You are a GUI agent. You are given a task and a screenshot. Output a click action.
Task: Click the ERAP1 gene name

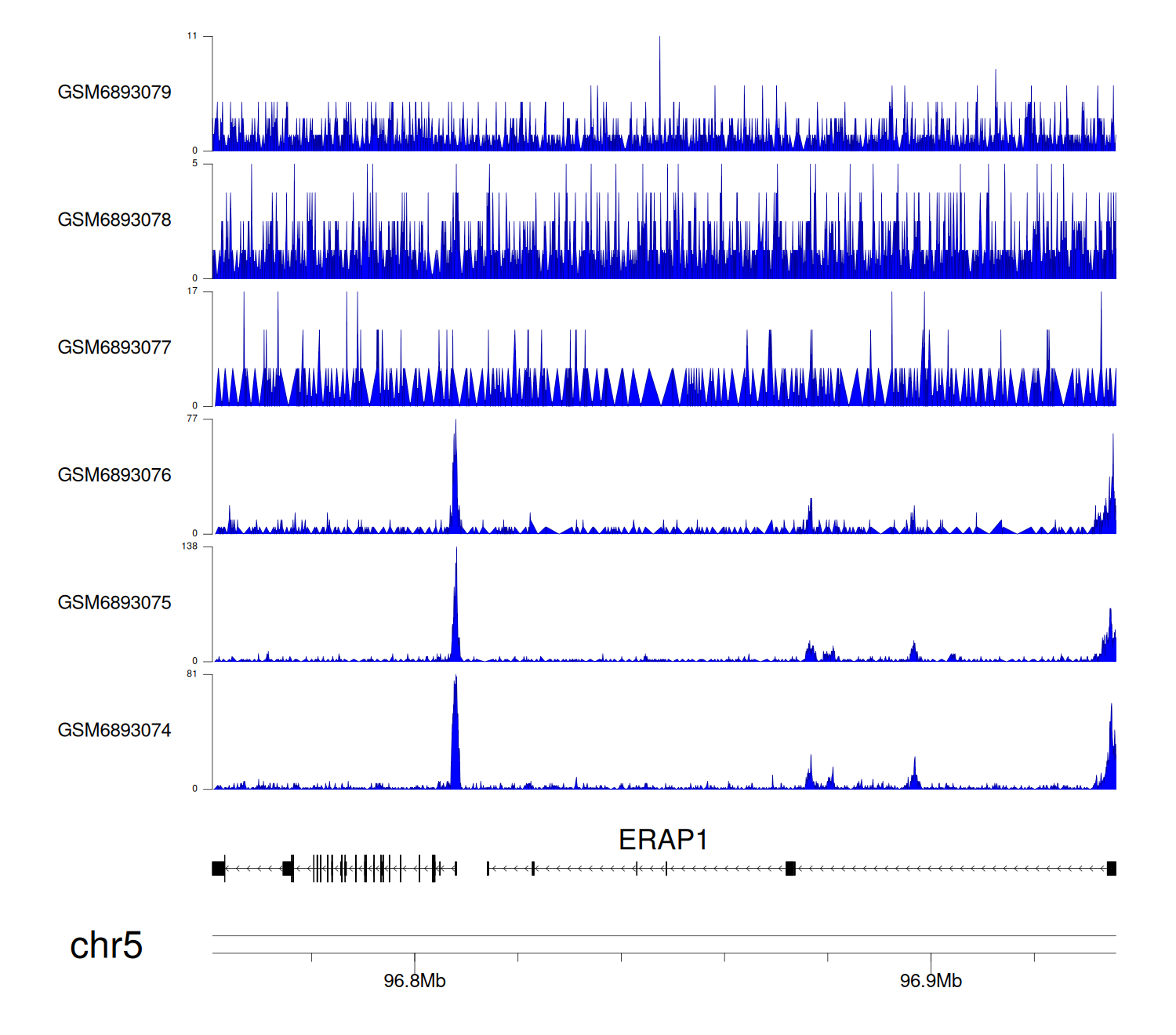pos(663,841)
